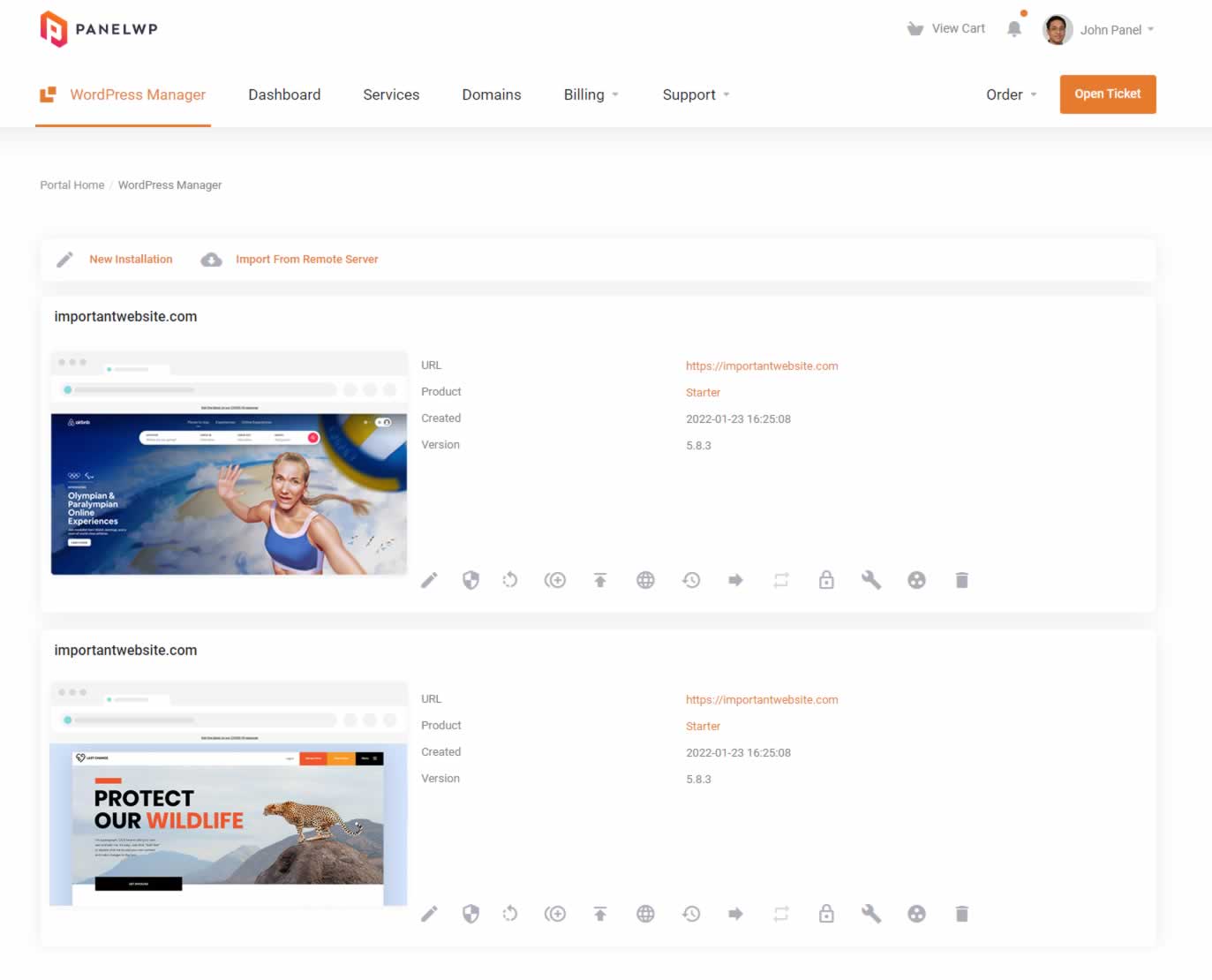Screen dimensions: 1212x980
Task: Click the Open Ticket button
Action: click(x=1108, y=94)
